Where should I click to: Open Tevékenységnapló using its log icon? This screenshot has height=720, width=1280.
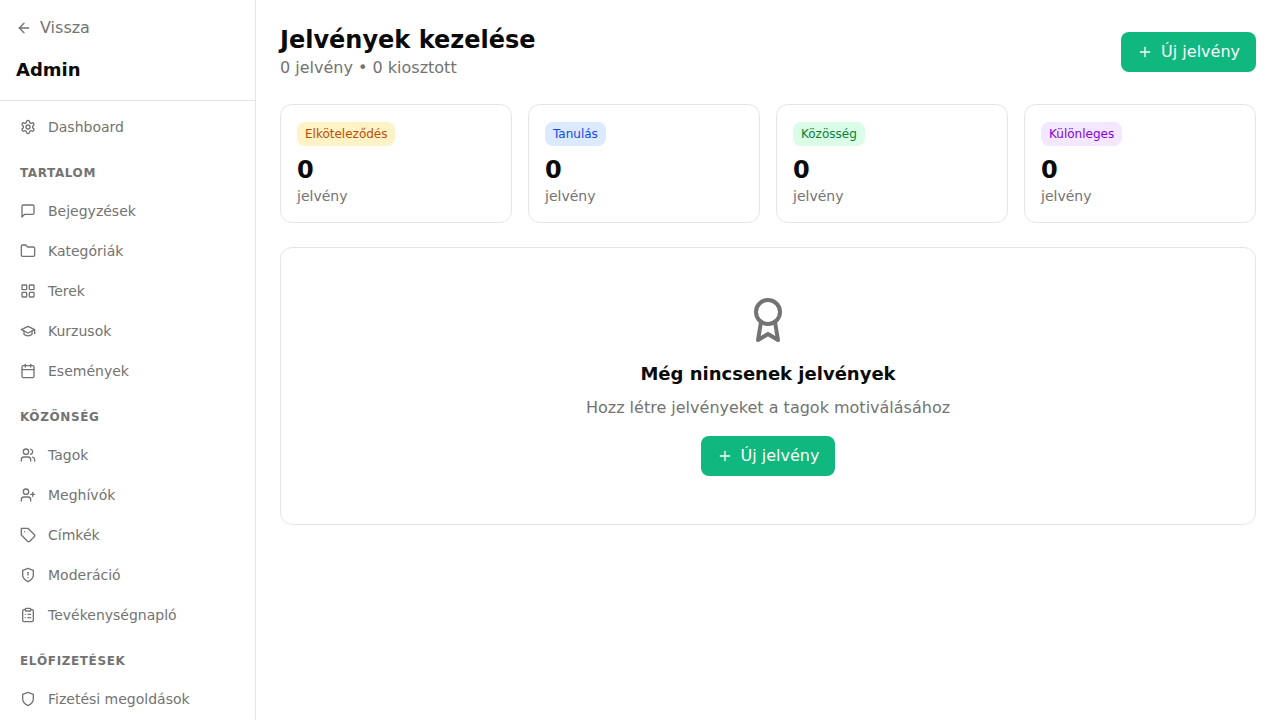click(x=26, y=614)
